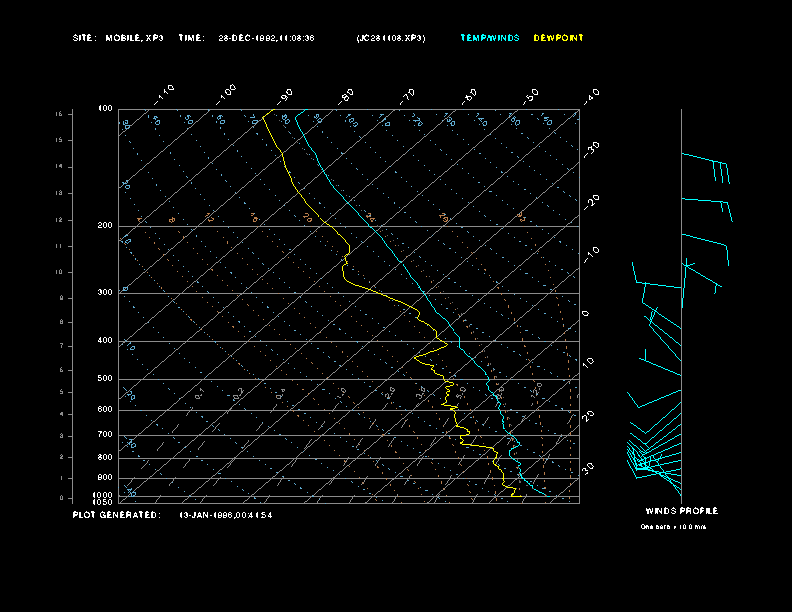
Task: Click the "100" pressure level label
Action: tap(105, 109)
